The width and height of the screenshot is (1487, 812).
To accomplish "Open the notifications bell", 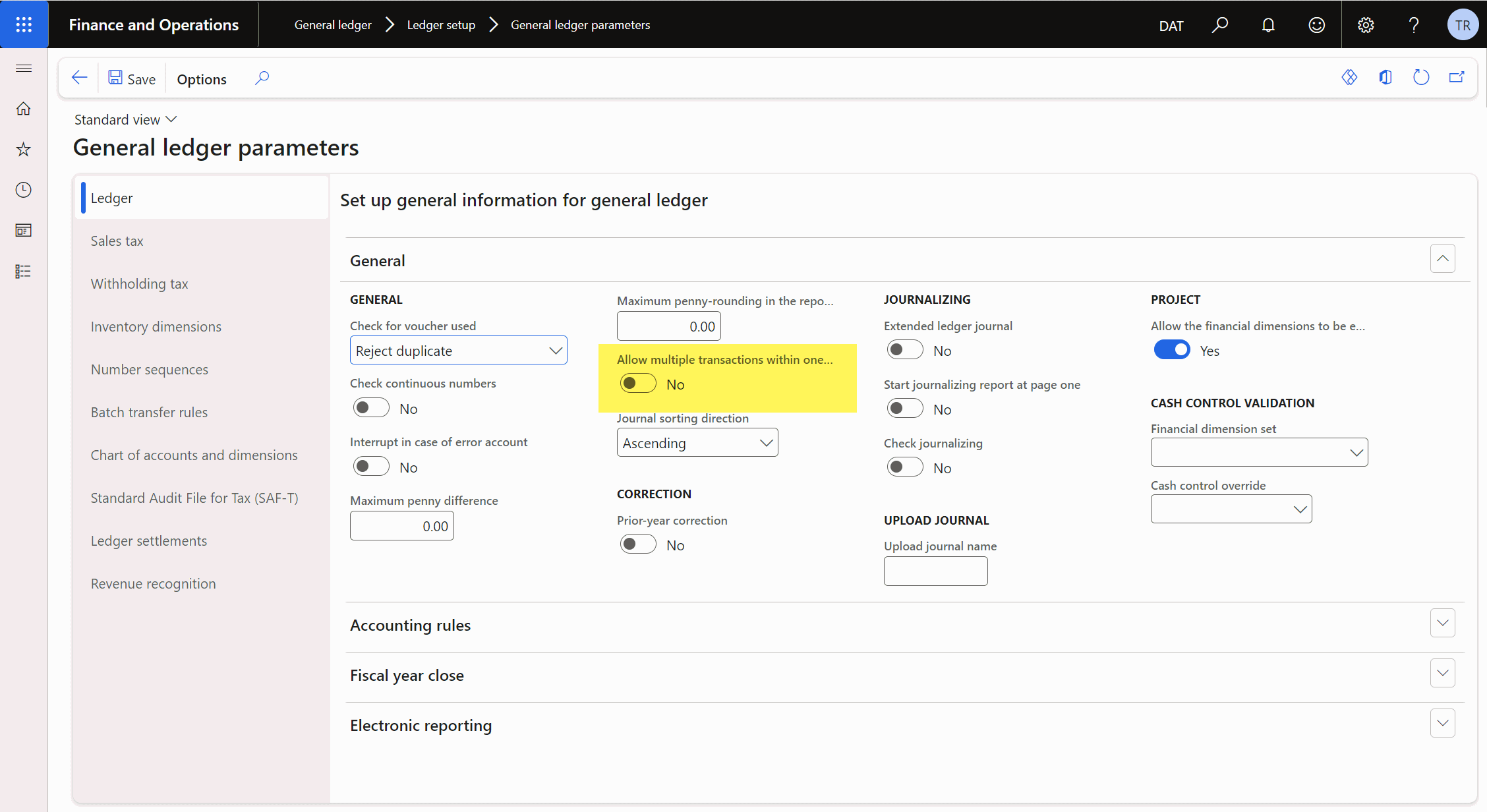I will click(1268, 25).
